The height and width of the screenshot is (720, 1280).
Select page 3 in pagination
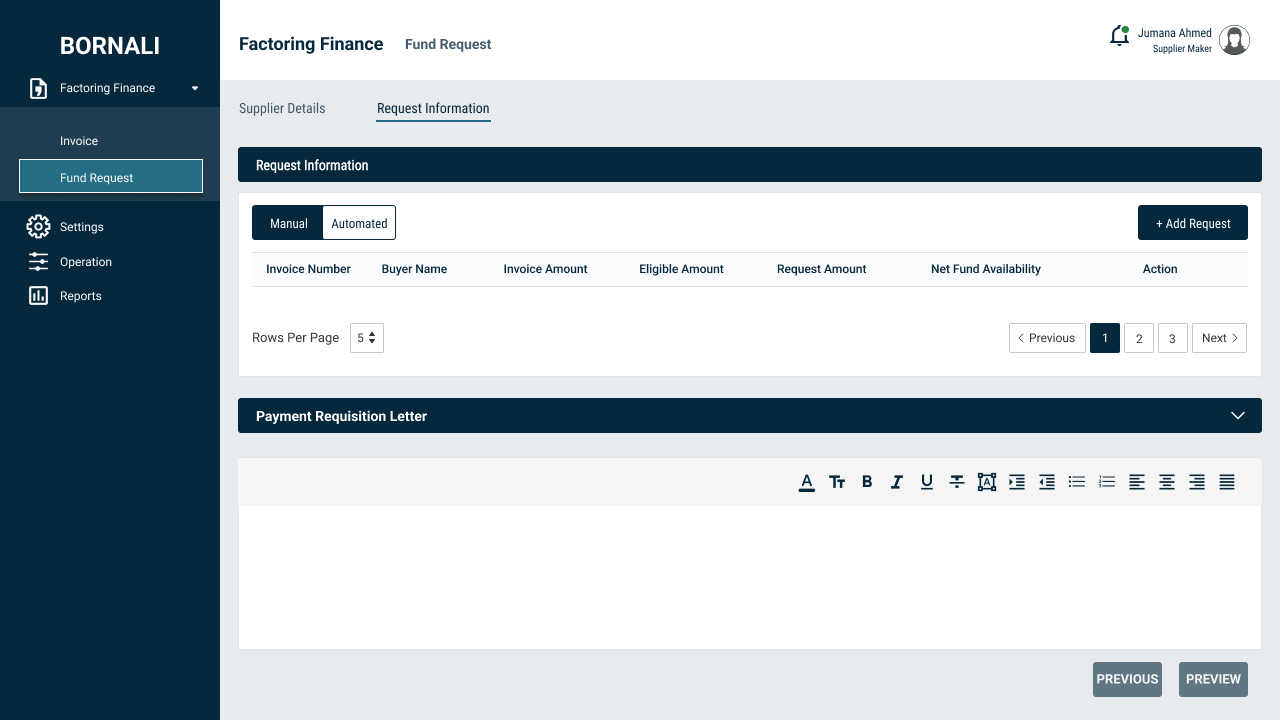pos(1173,338)
